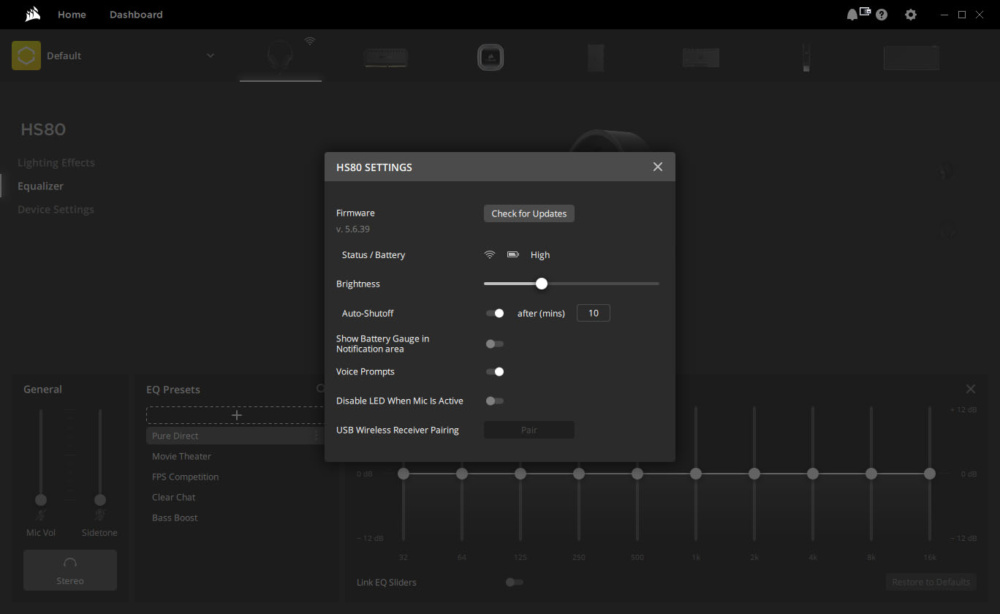Click the Corsair sails logo
Screen dimensions: 1000x614
[33, 14]
